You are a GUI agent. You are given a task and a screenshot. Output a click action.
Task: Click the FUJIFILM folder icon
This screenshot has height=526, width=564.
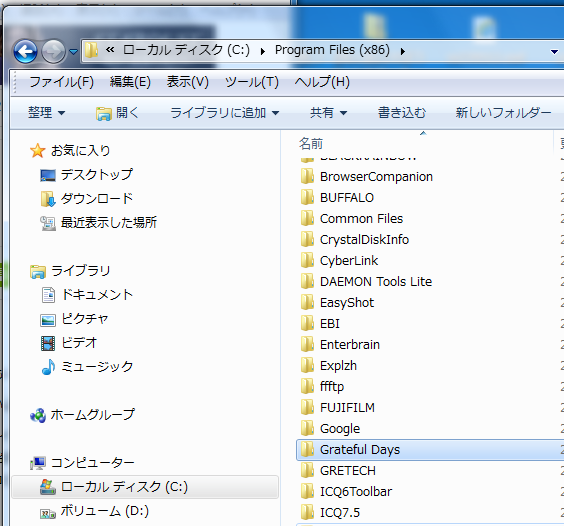[x=307, y=407]
